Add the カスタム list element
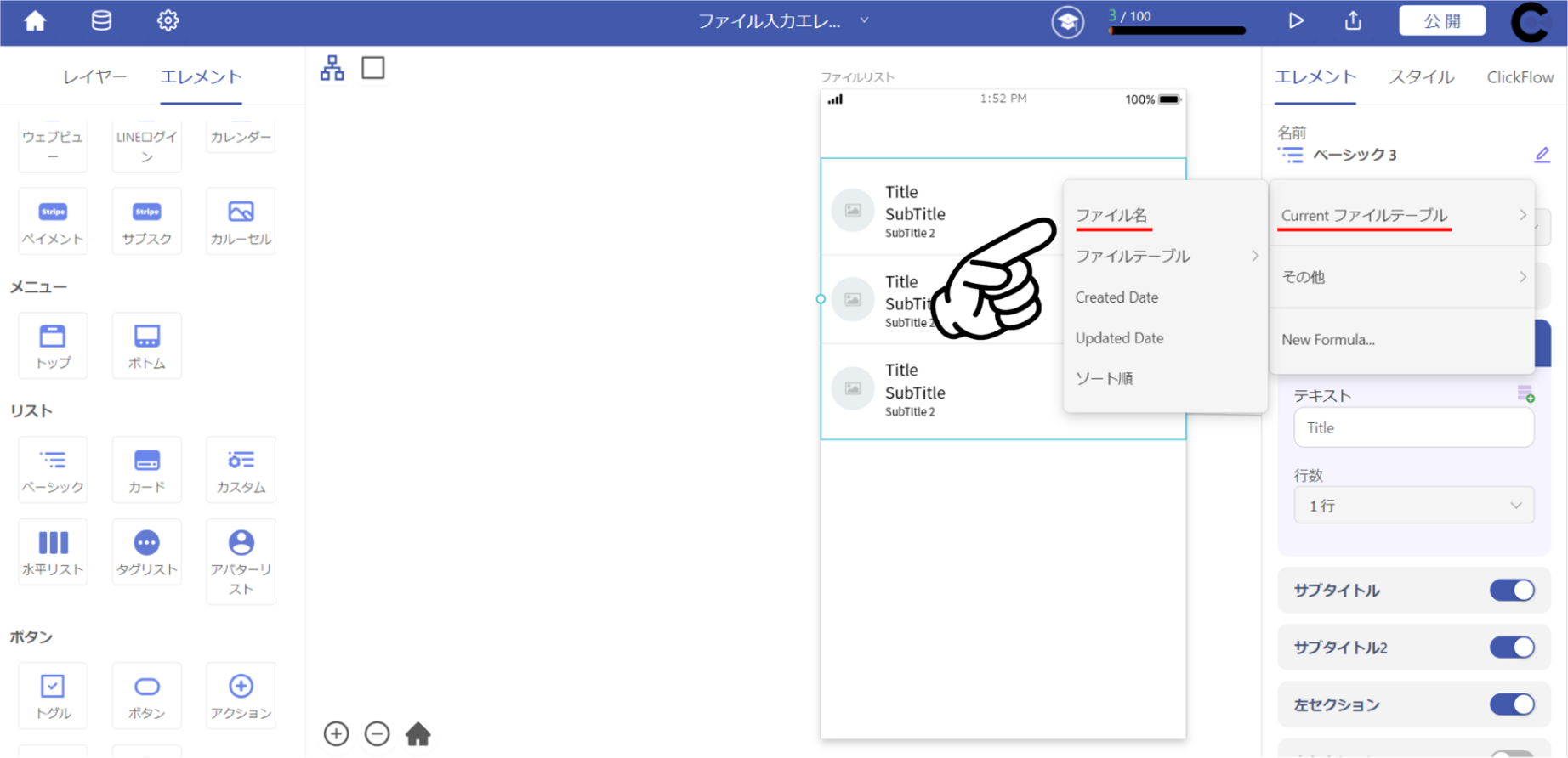This screenshot has height=758, width=1568. click(241, 469)
